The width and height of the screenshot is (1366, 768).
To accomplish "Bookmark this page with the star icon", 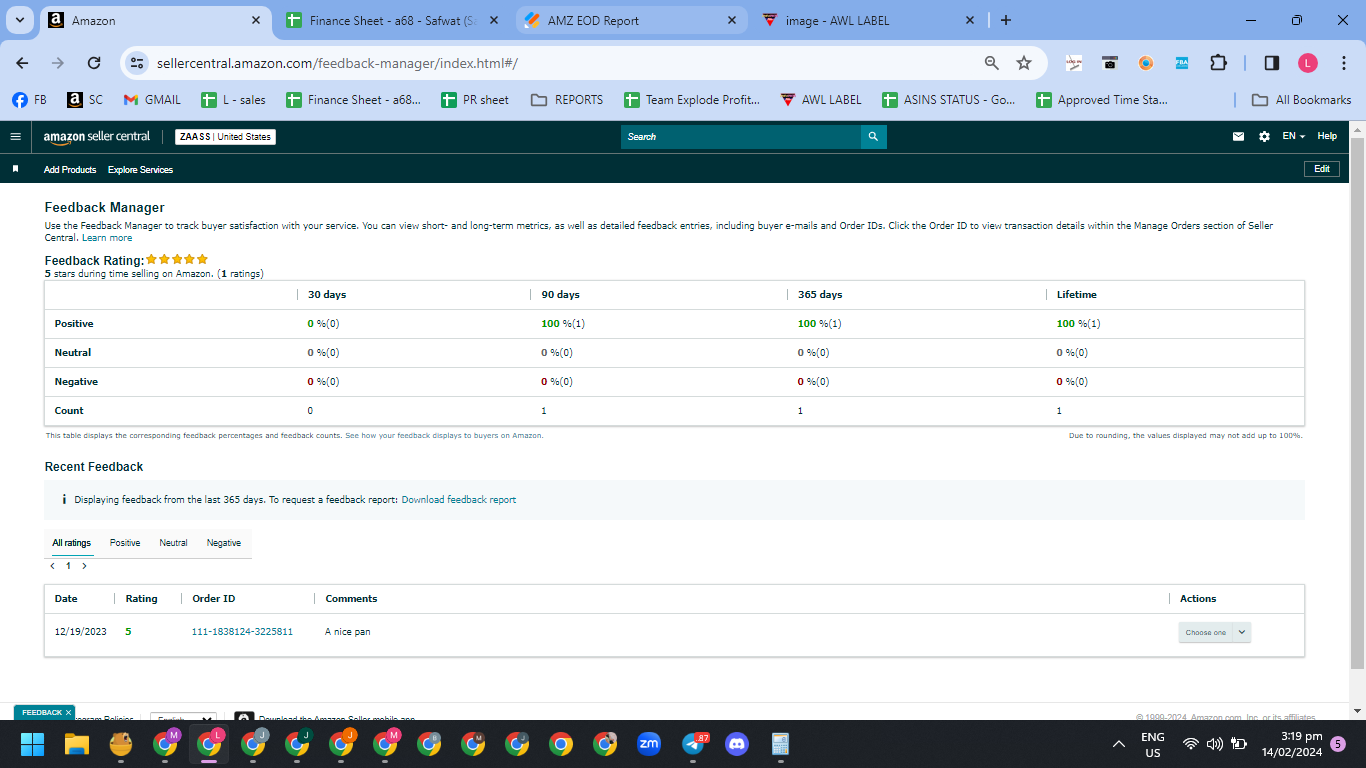I will (1024, 62).
